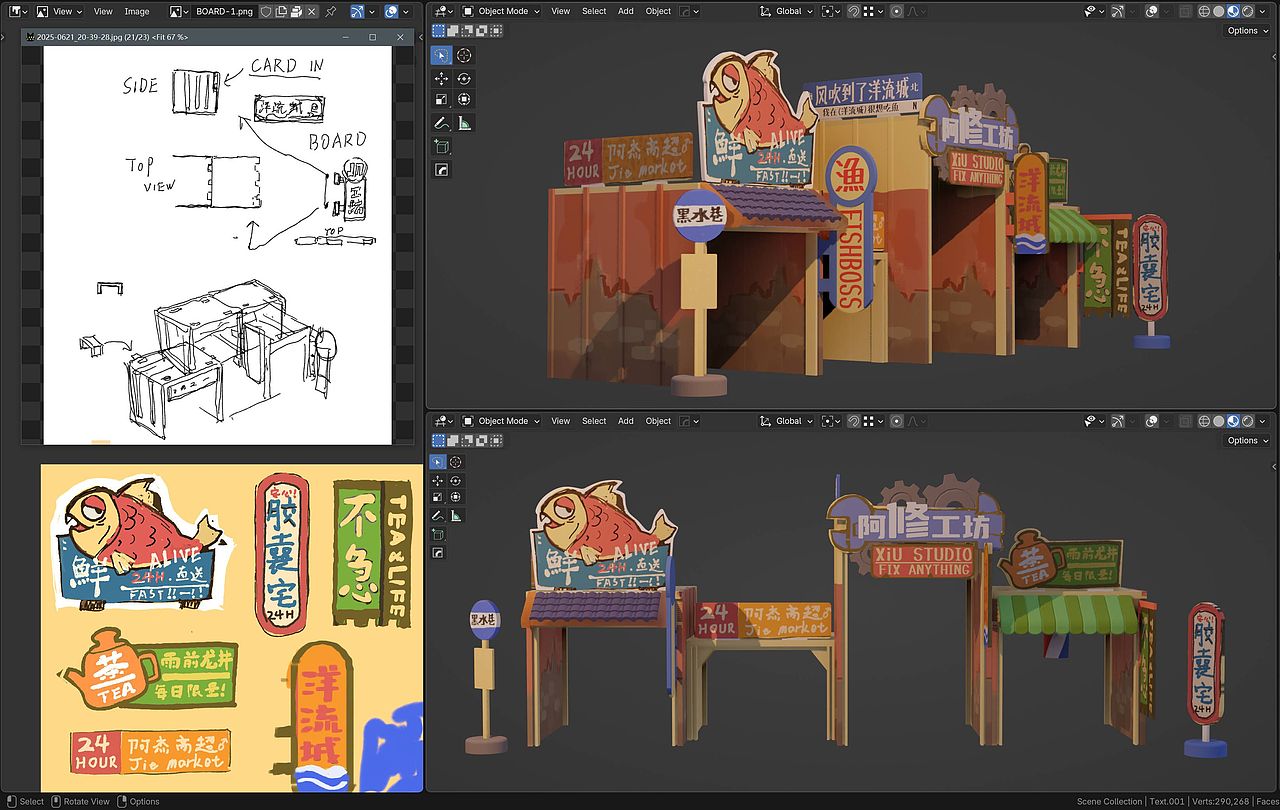Toggle proportional editing in upper 3D viewport
The width and height of the screenshot is (1280, 810).
click(896, 11)
